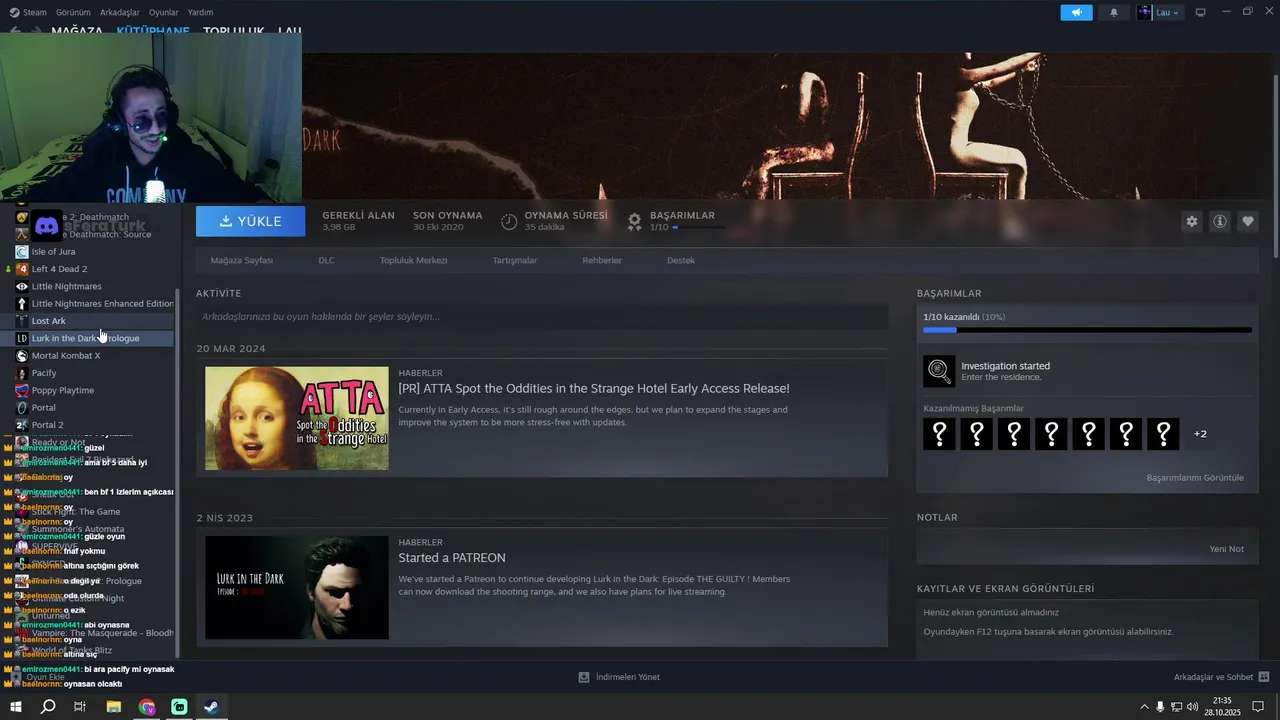
Task: Select Isle of Jura in library
Action: click(53, 252)
